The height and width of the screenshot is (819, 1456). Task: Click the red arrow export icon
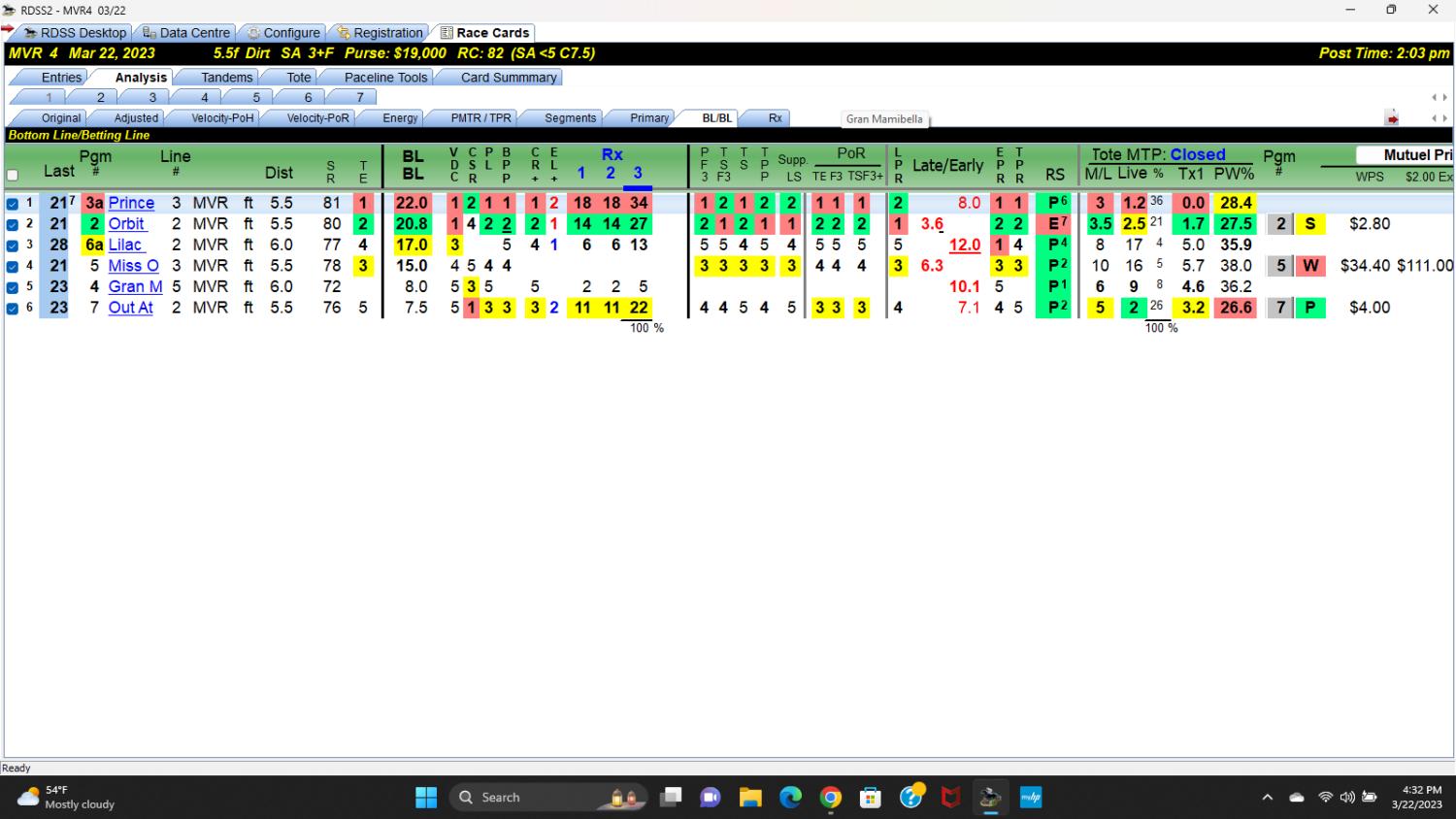pos(1392,118)
